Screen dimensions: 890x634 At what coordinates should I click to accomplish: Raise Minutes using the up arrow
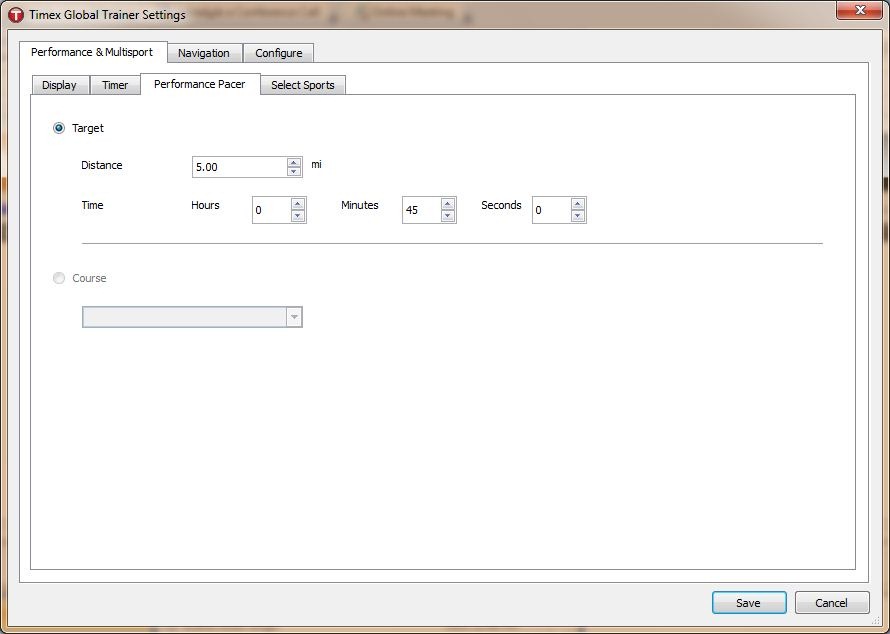click(x=447, y=204)
